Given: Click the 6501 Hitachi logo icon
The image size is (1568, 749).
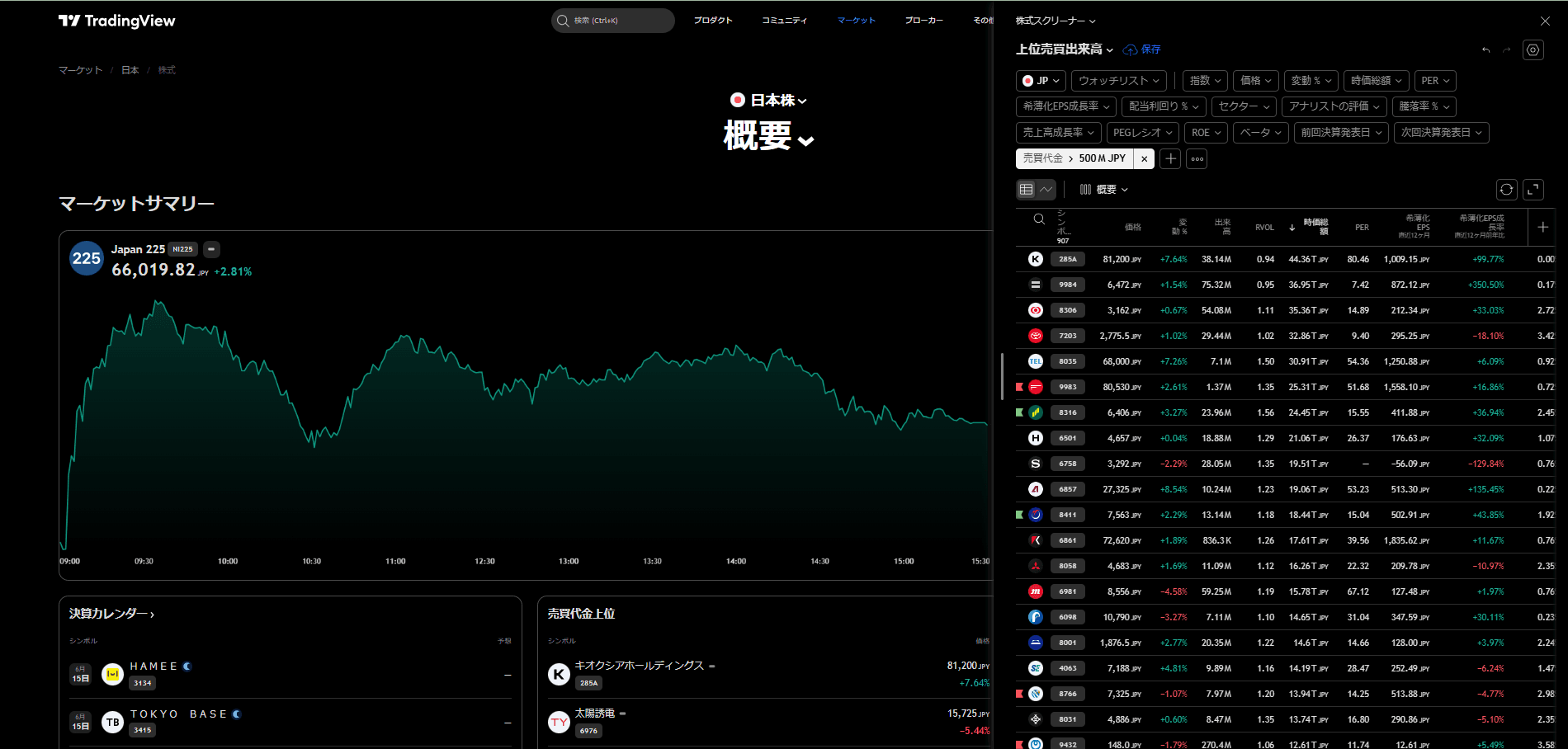Looking at the screenshot, I should click(x=1036, y=438).
